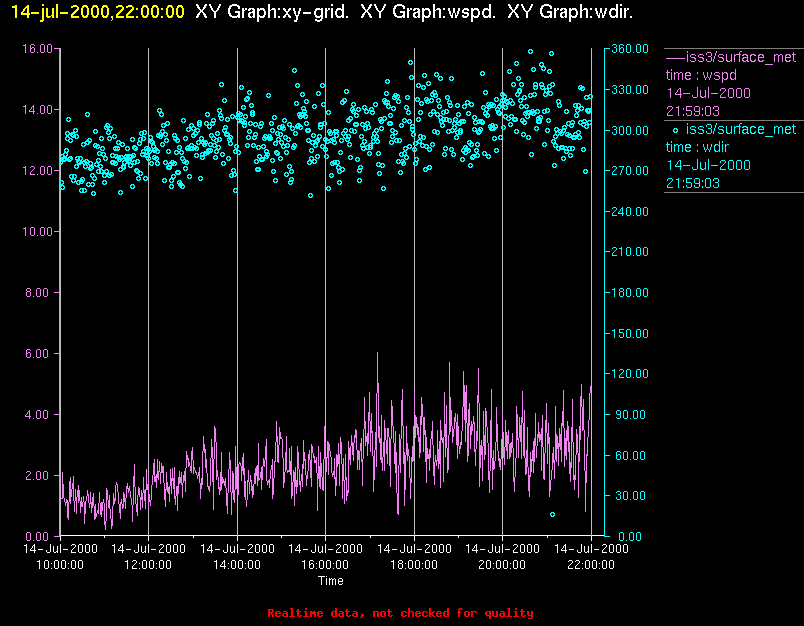This screenshot has width=804, height=626.
Task: Click the 8.00 tick label on the pink axis
Action: 39,293
